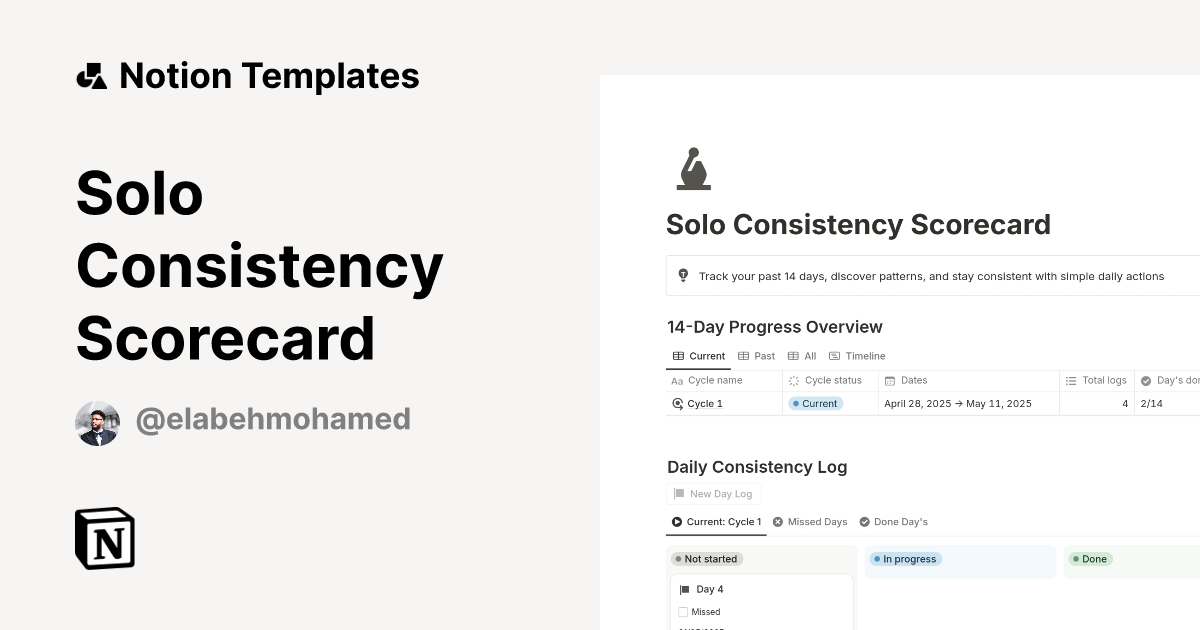This screenshot has height=630, width=1200.
Task: Click the Aa icon in the Cycle name header
Action: (x=677, y=380)
